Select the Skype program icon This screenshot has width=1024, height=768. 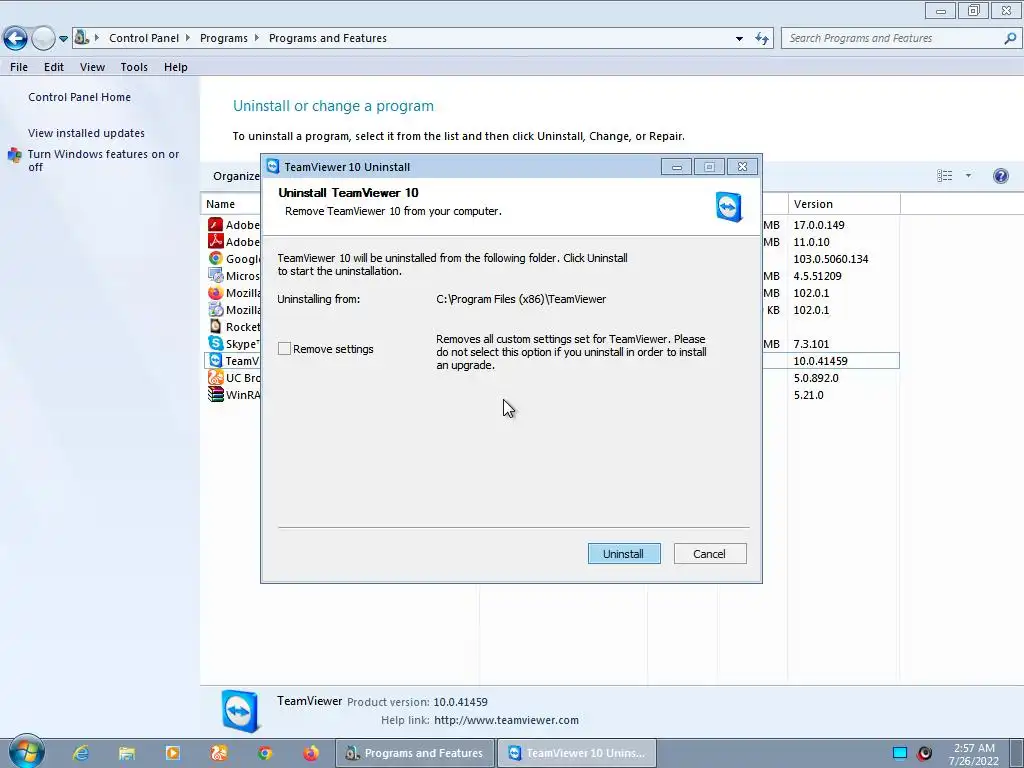coord(216,343)
